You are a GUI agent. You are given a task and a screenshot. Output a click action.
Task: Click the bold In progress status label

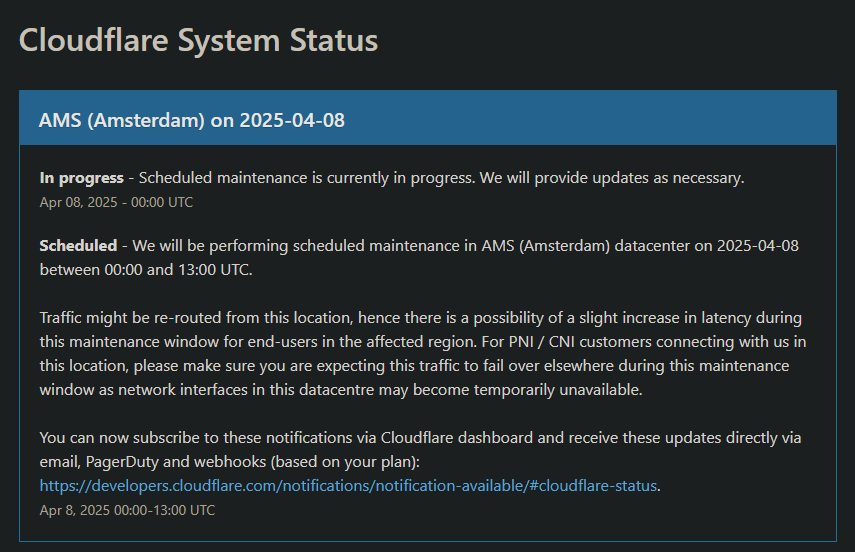pos(81,178)
